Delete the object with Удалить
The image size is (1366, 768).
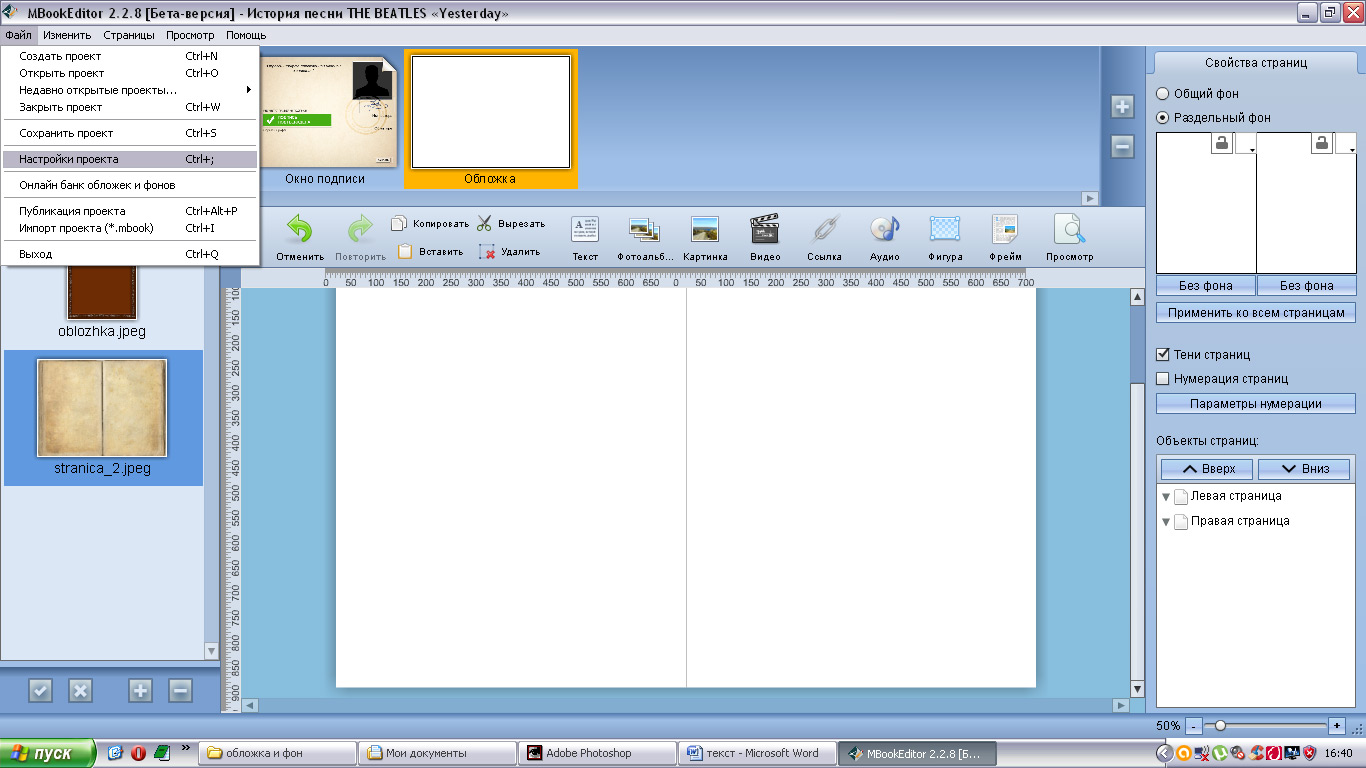510,252
